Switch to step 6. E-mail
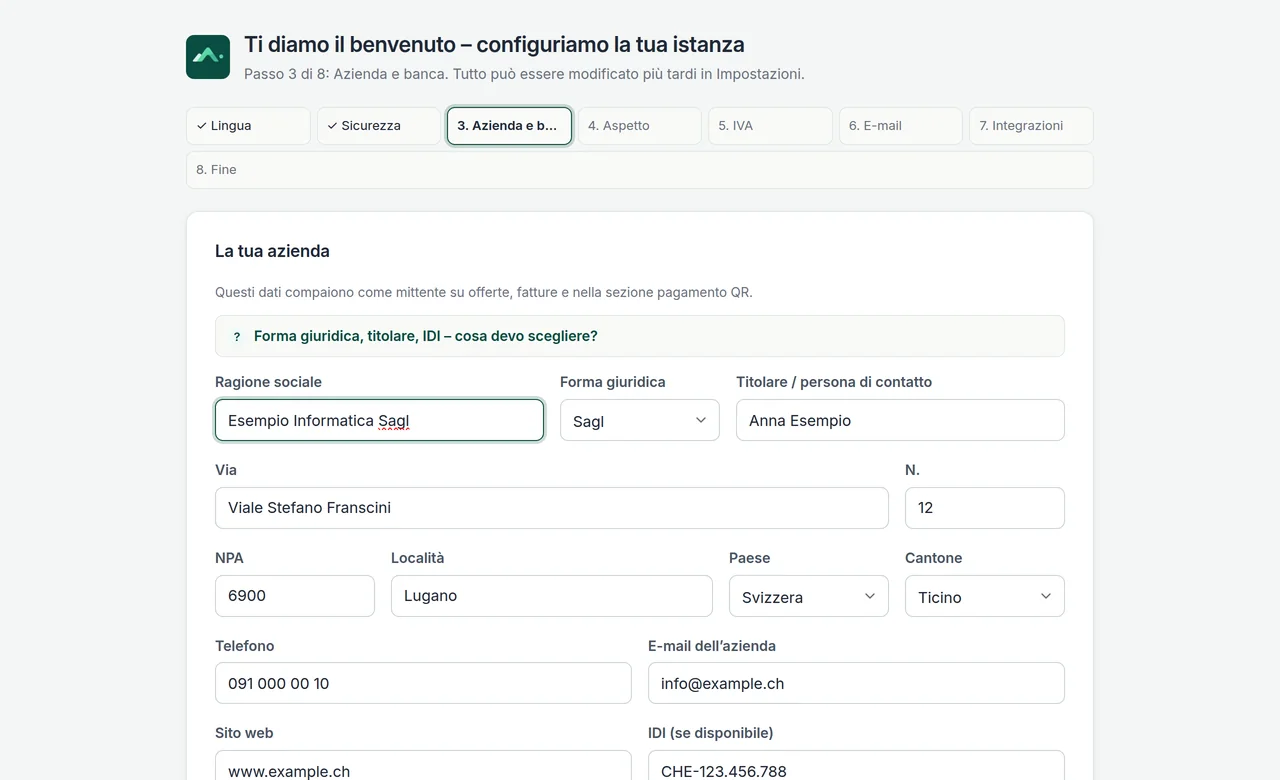 point(901,126)
